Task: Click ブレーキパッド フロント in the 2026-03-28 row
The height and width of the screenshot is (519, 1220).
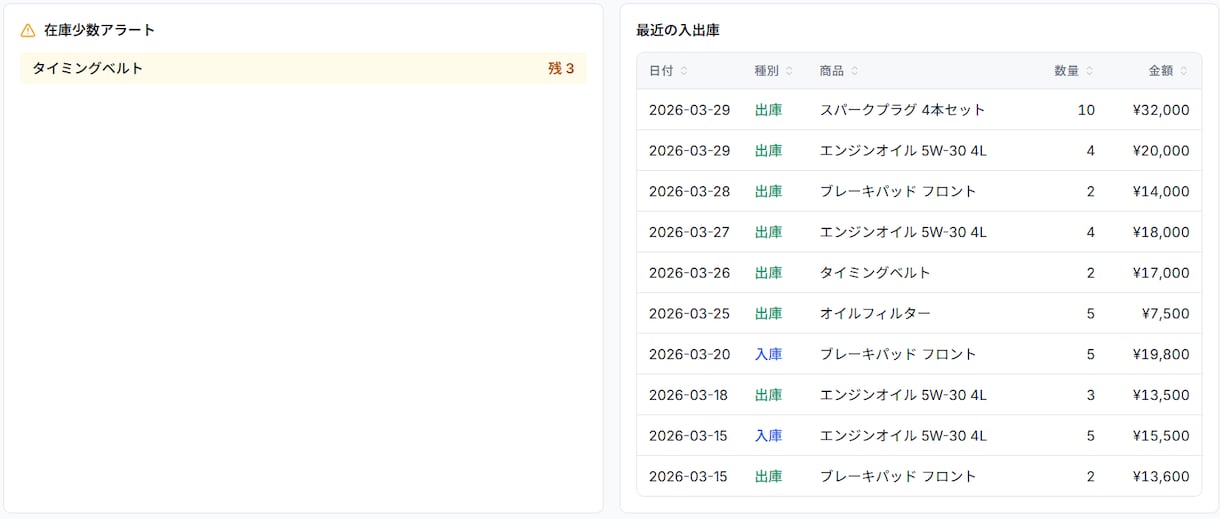Action: [898, 191]
